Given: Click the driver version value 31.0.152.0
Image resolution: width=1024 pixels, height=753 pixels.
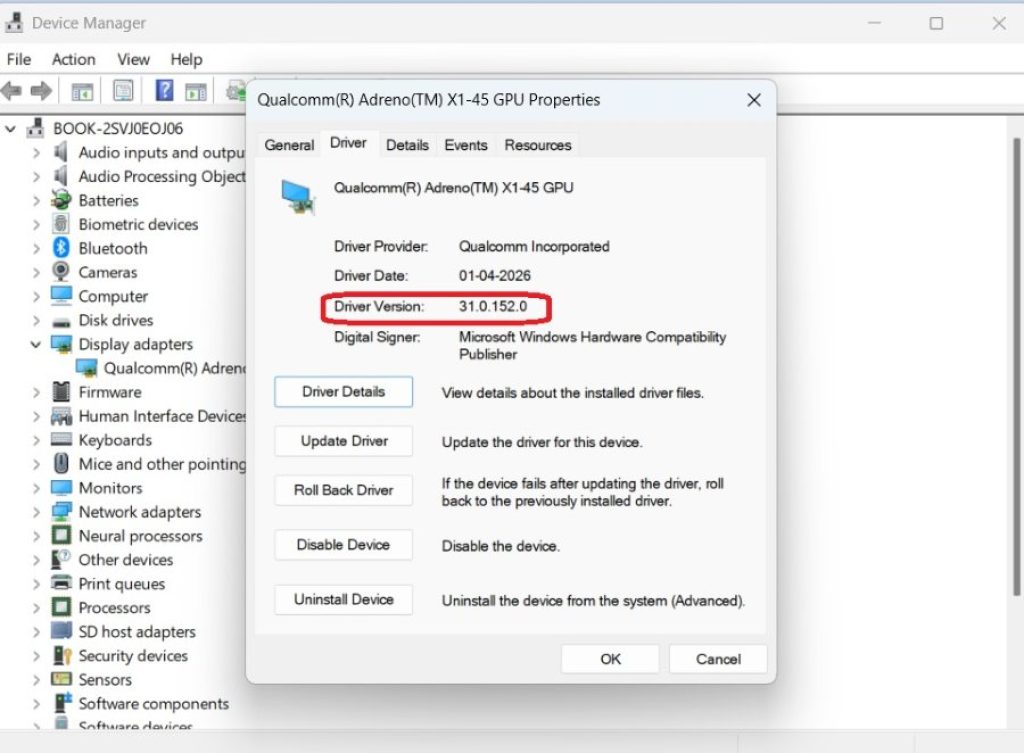Looking at the screenshot, I should 492,306.
